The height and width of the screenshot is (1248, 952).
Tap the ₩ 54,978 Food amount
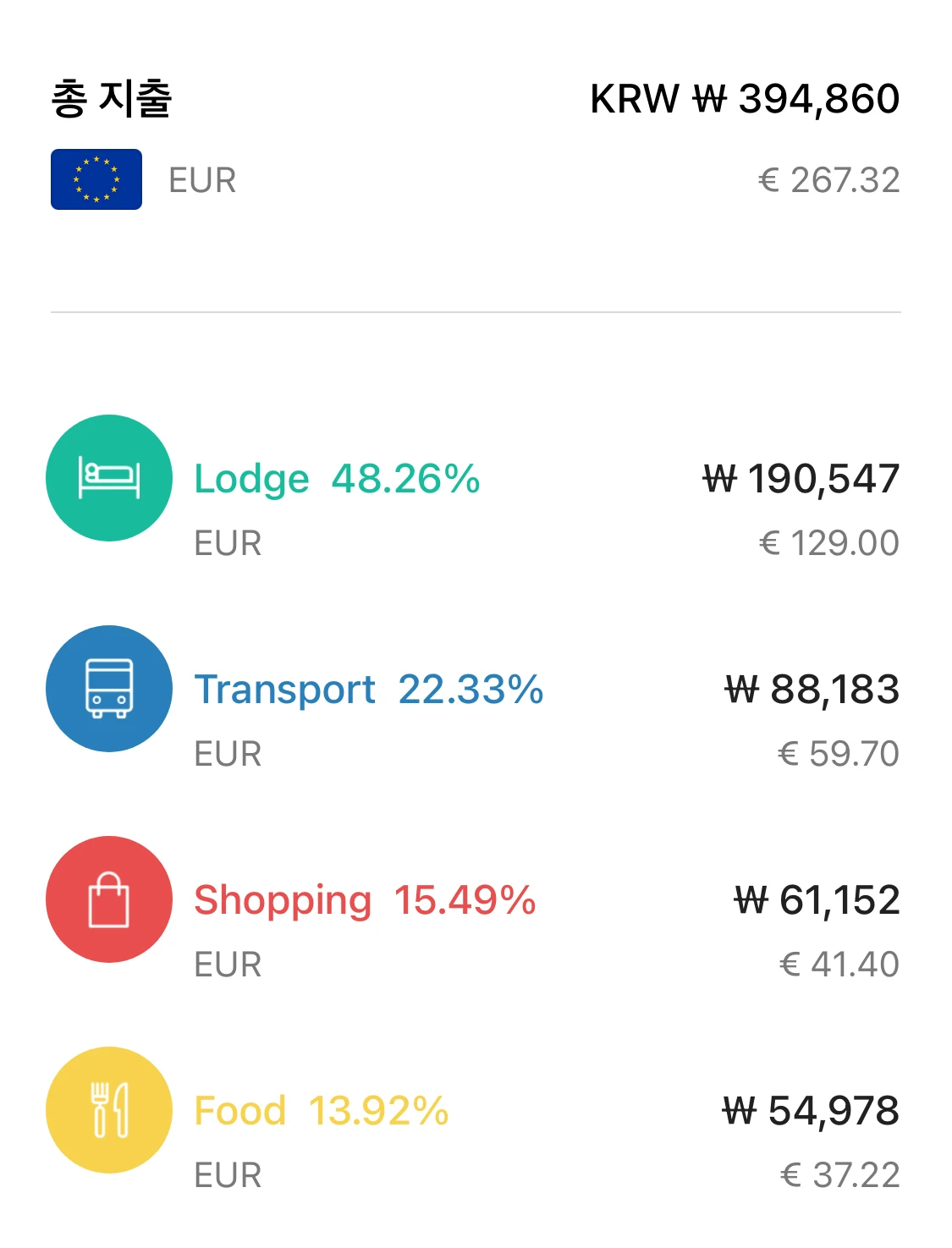[811, 1111]
